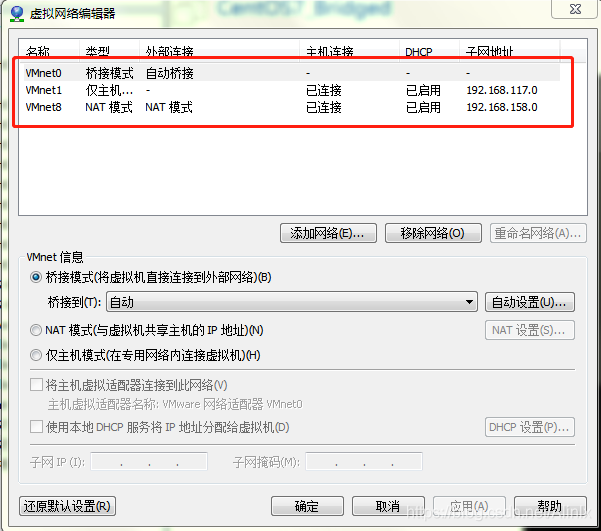601x531 pixels.
Task: Toggle 使用本地 DHCP 服务 checkbox
Action: coord(36,427)
